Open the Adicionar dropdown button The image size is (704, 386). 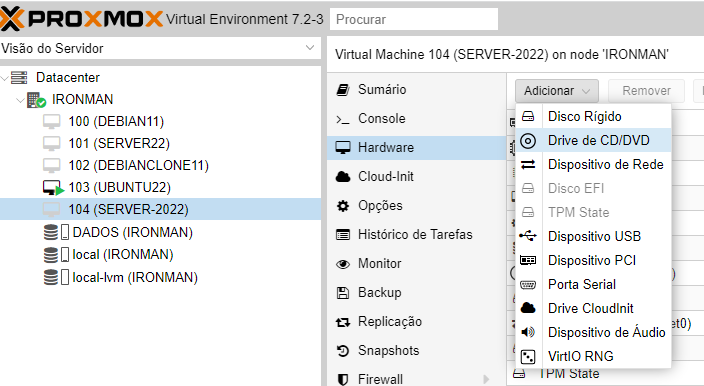tap(557, 91)
